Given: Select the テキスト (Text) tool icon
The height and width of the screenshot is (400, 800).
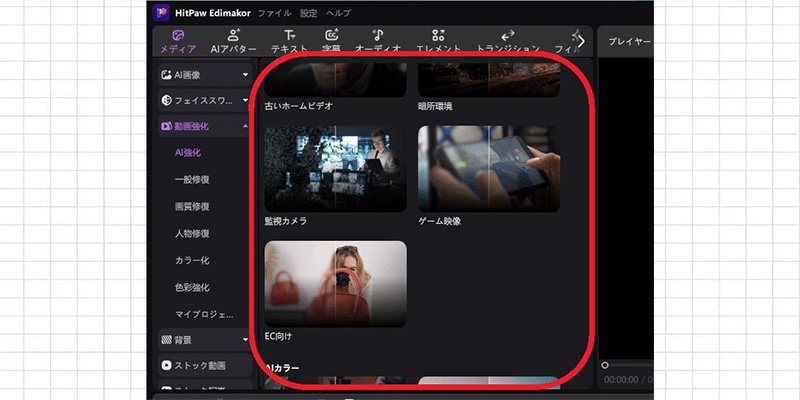Looking at the screenshot, I should click(289, 35).
